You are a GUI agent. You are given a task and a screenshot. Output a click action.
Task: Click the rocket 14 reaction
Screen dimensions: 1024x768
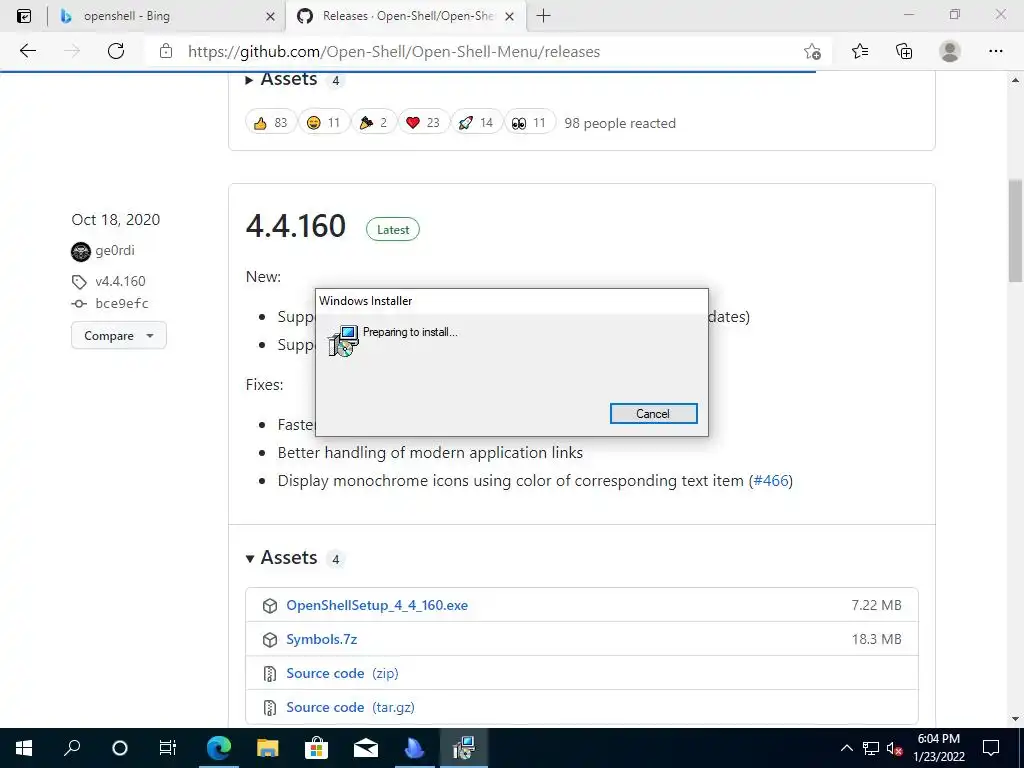(476, 123)
